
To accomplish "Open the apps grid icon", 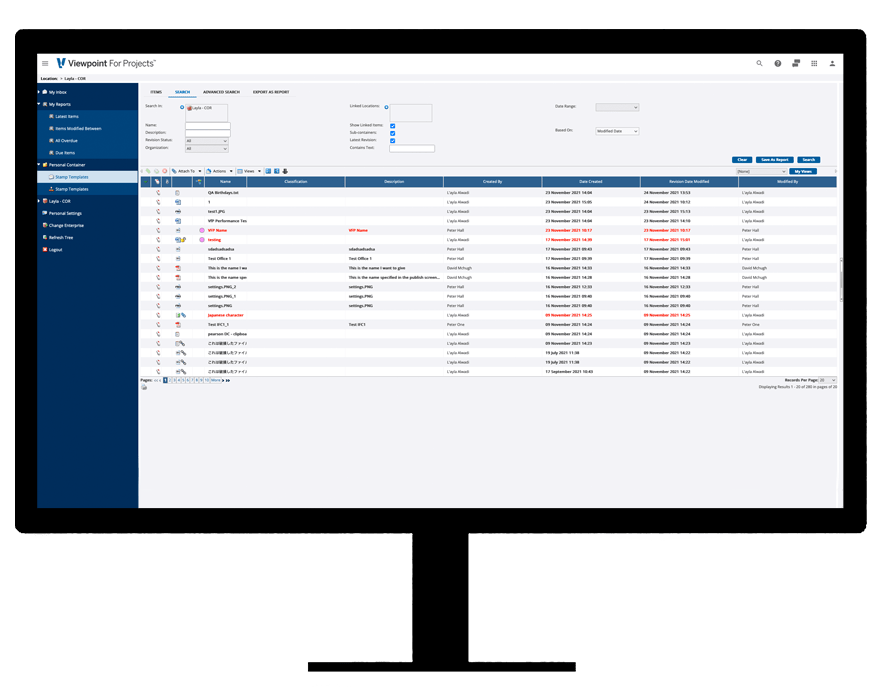I will click(814, 63).
